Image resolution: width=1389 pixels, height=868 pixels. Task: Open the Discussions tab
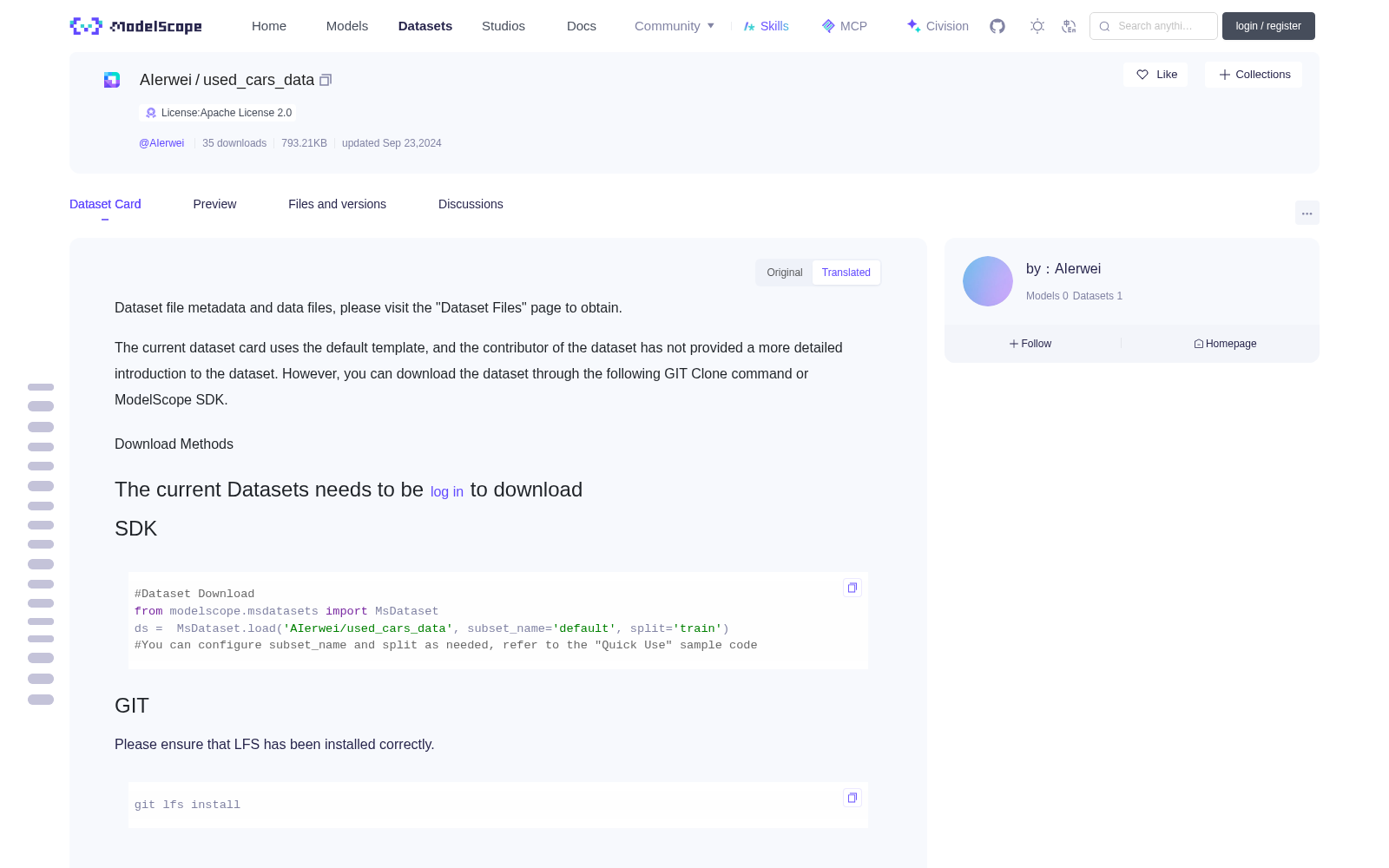[x=471, y=204]
